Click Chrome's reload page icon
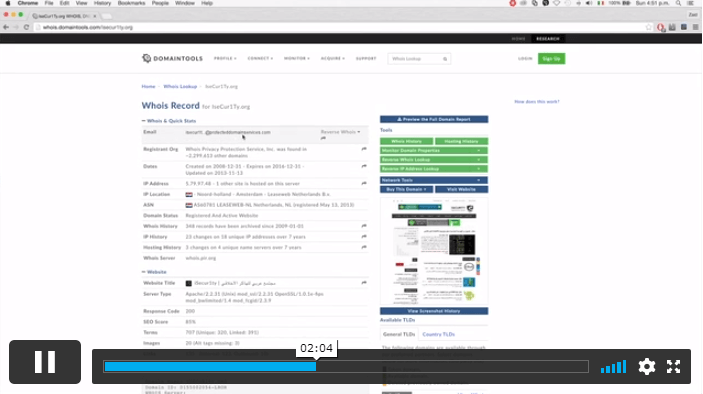 26,27
